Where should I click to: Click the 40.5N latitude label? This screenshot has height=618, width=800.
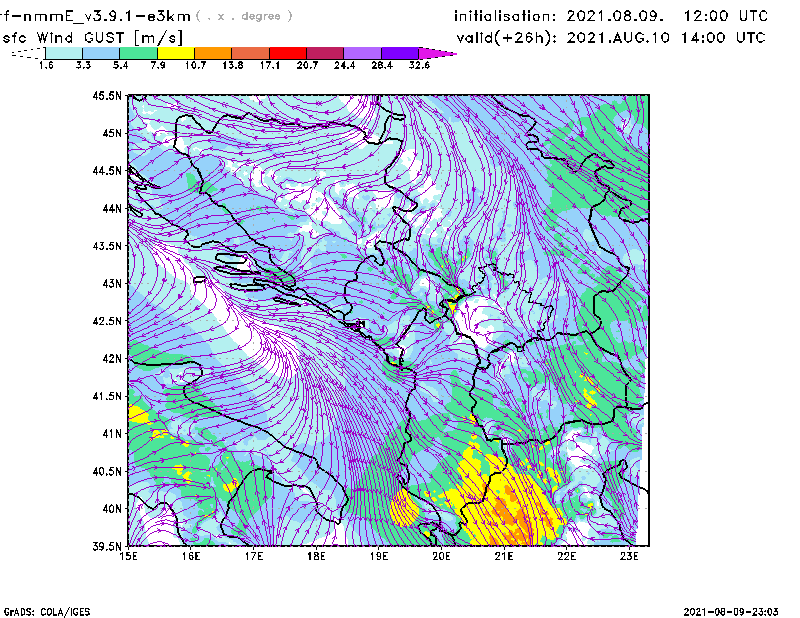(107, 472)
